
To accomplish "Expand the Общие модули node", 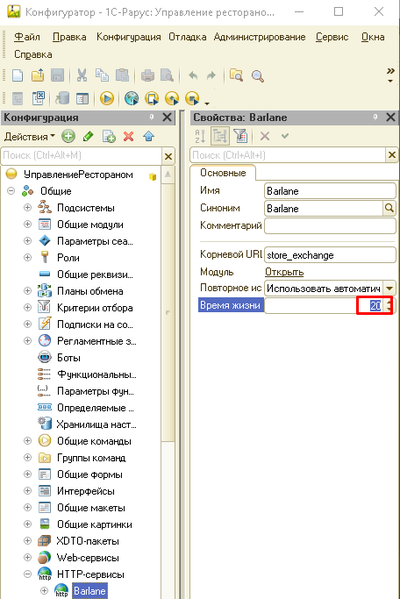I will (x=28, y=224).
